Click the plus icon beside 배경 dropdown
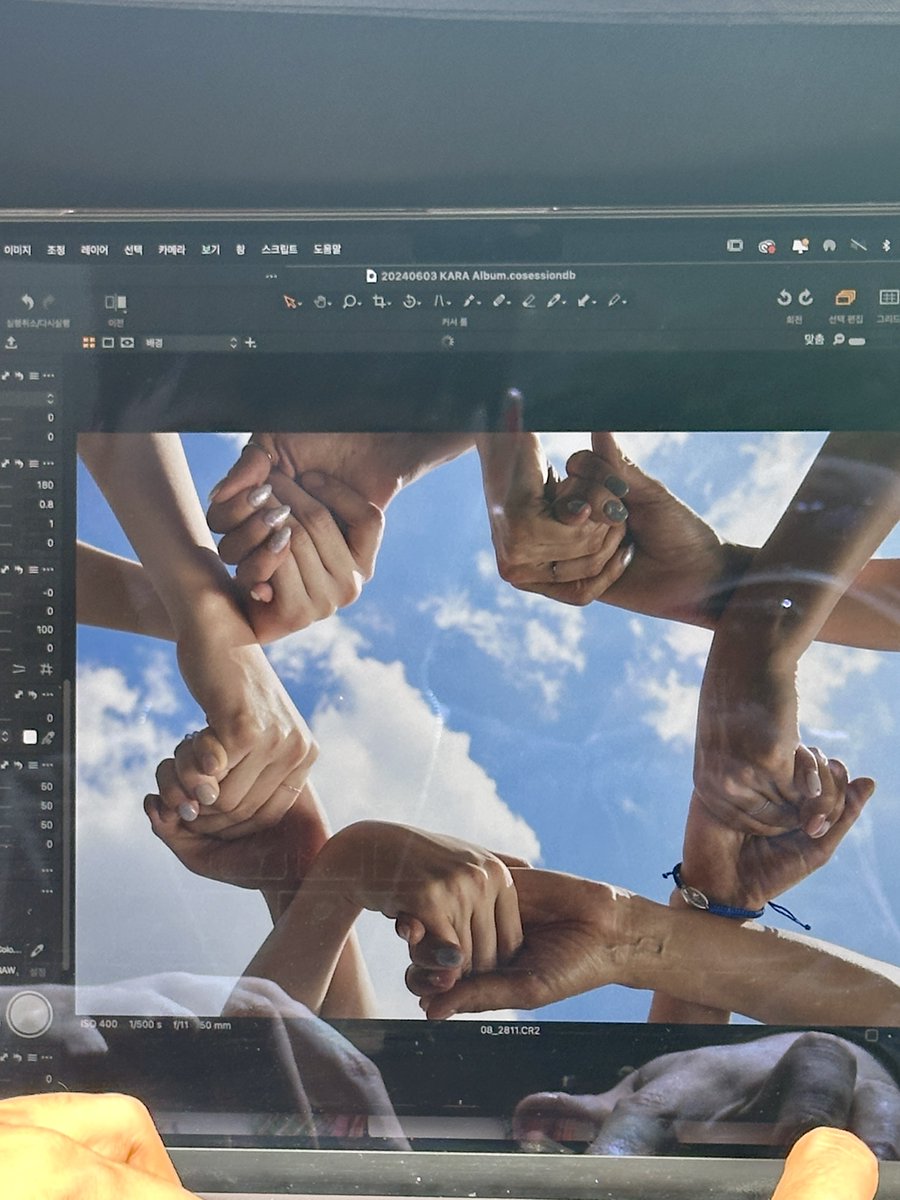The height and width of the screenshot is (1200, 900). click(x=250, y=342)
